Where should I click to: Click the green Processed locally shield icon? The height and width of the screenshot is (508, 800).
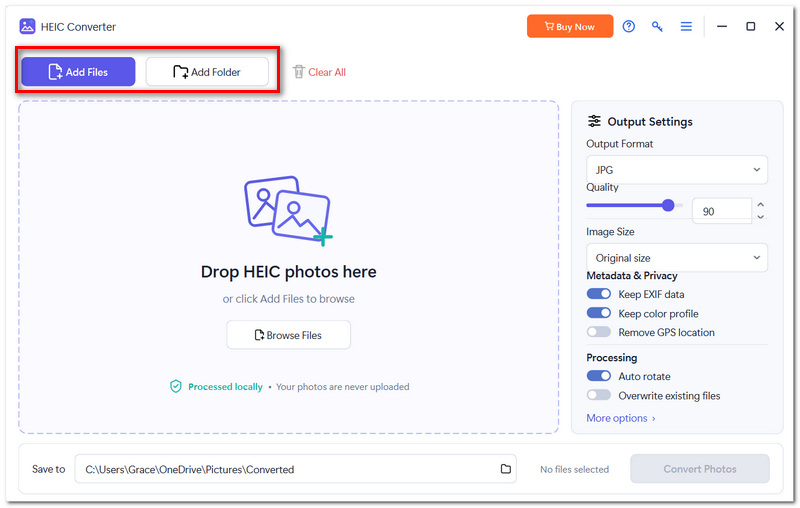tap(176, 387)
